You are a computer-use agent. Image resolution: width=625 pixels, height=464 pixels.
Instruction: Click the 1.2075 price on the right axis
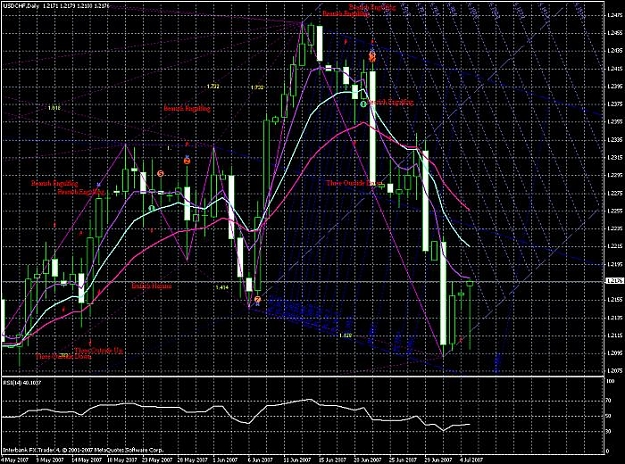tap(613, 370)
